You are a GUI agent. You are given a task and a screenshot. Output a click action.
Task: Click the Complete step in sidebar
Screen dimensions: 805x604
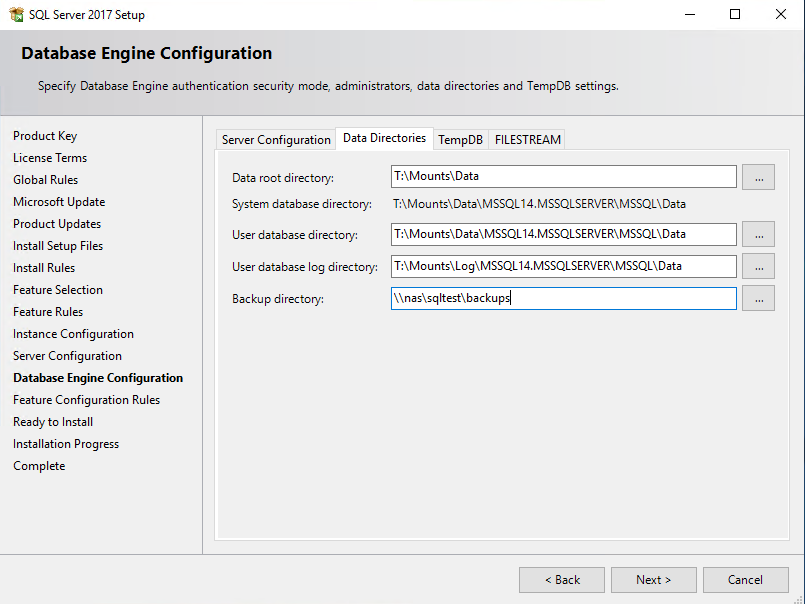[x=39, y=466]
